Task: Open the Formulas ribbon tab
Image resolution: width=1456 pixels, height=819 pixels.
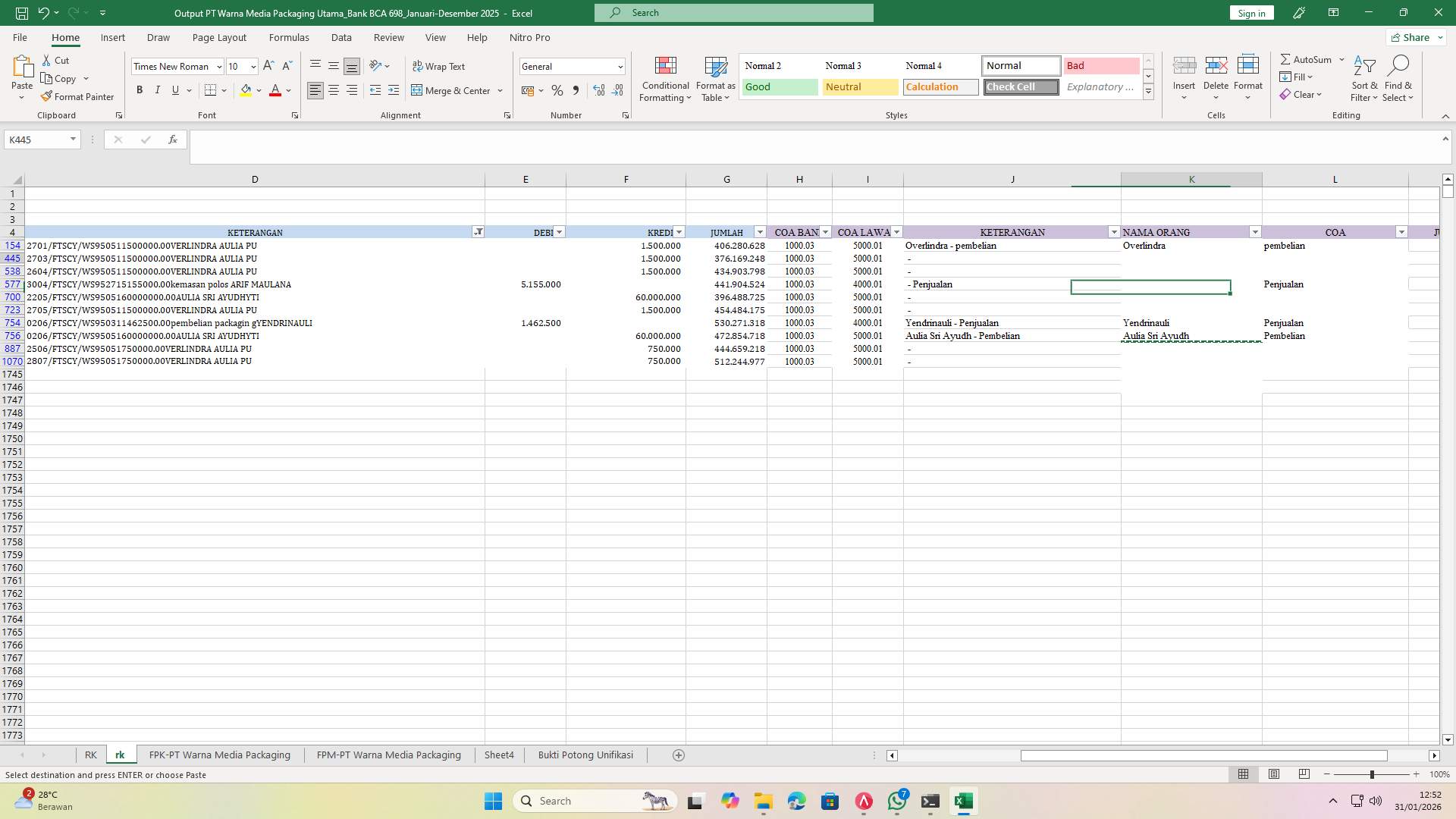Action: tap(288, 37)
